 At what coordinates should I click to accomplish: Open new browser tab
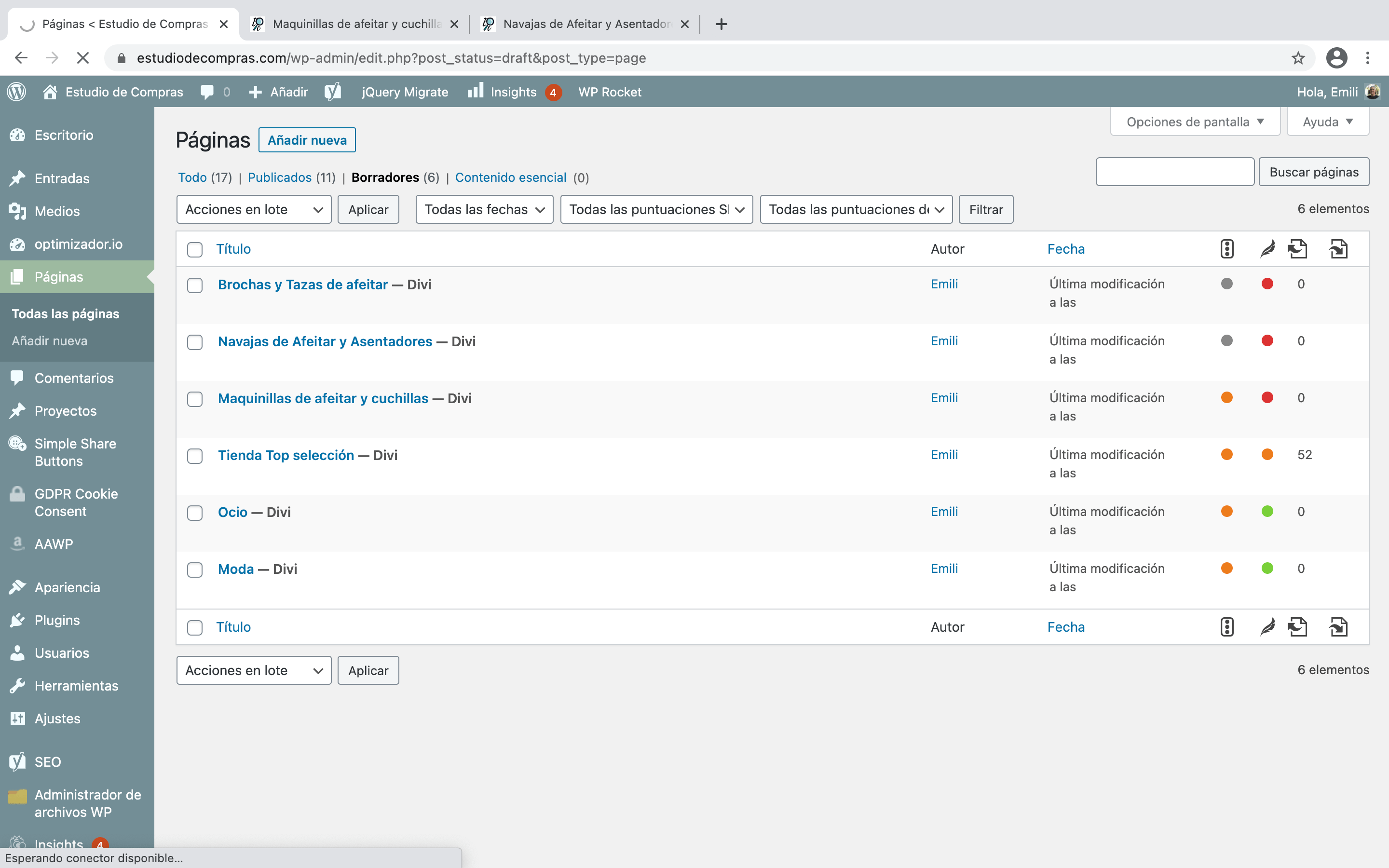722,24
